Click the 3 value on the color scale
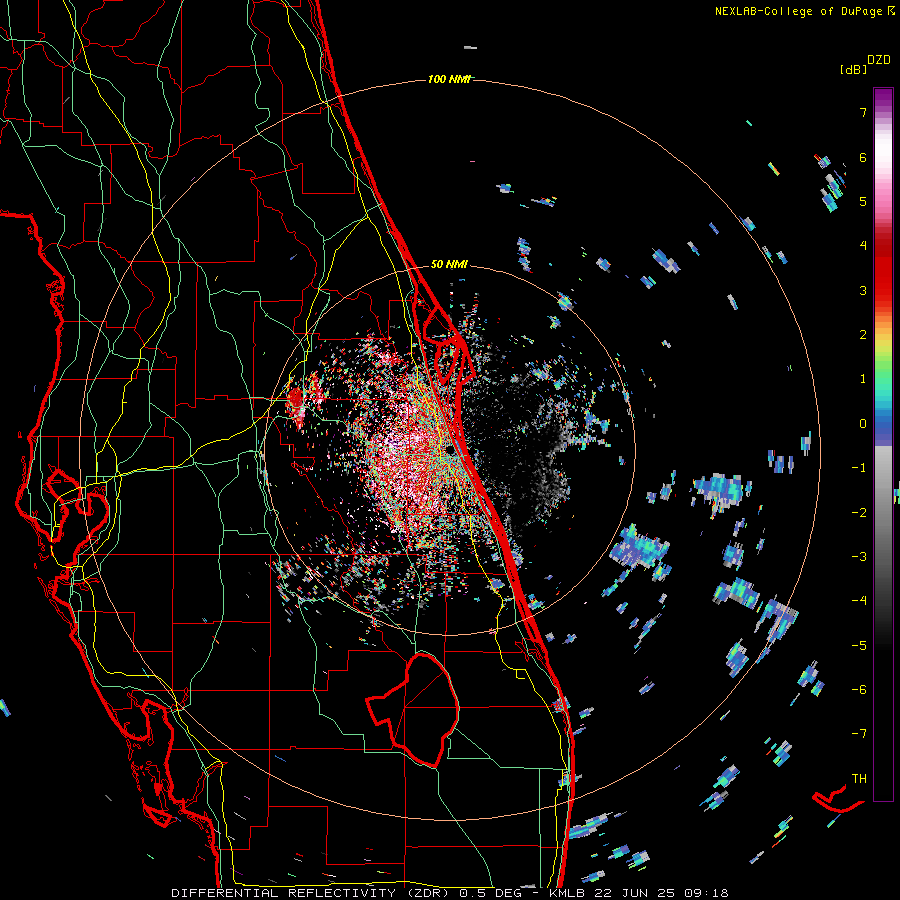900x900 pixels. [x=863, y=290]
